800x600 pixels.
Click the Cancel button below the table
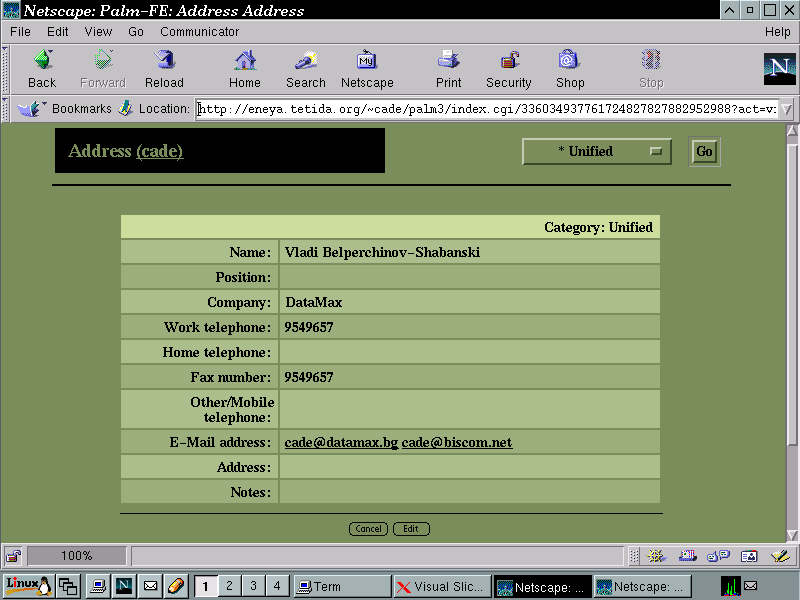coord(368,529)
